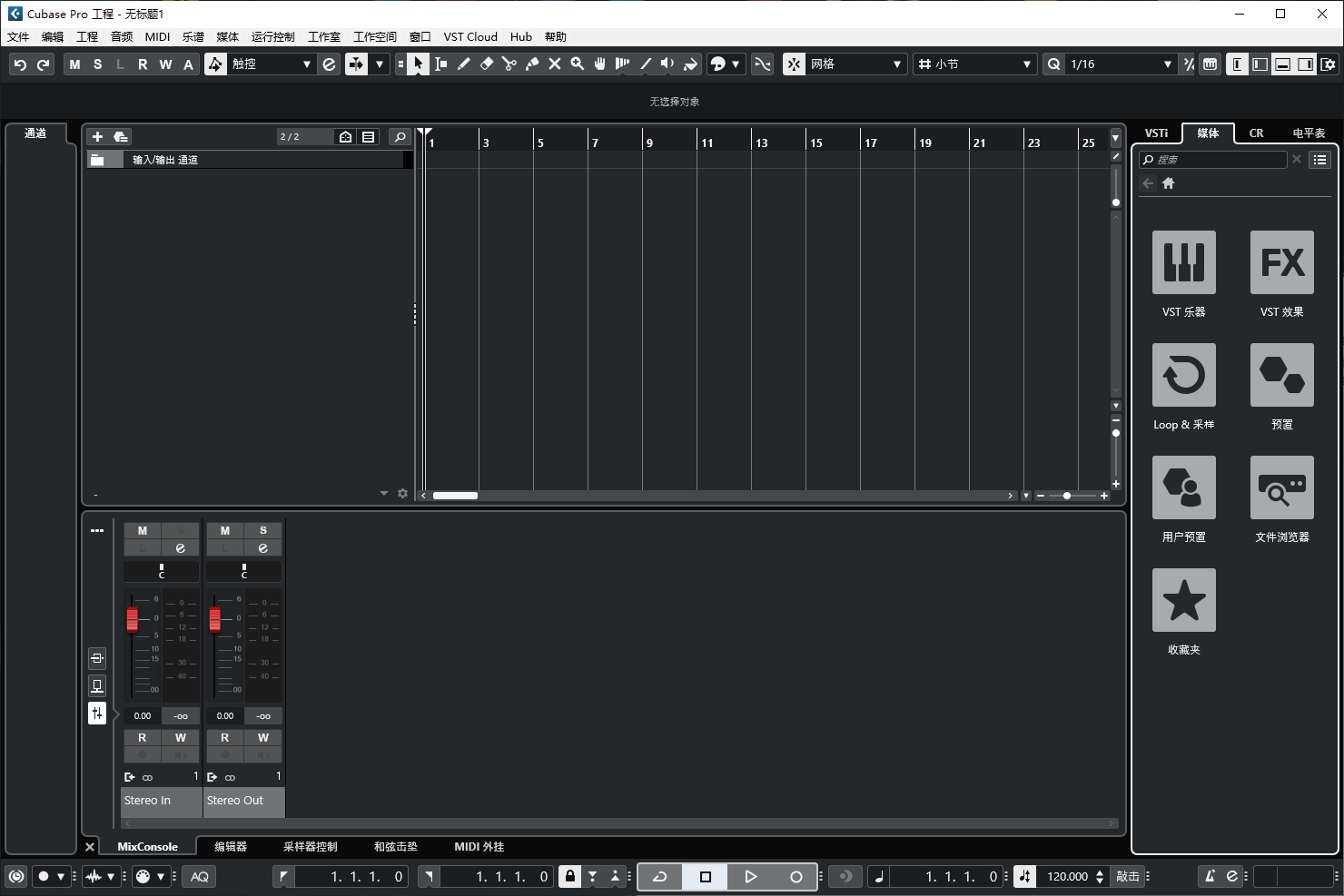Screen dimensions: 1344x896
Task: Open the VST Cloud menu
Action: [x=470, y=37]
